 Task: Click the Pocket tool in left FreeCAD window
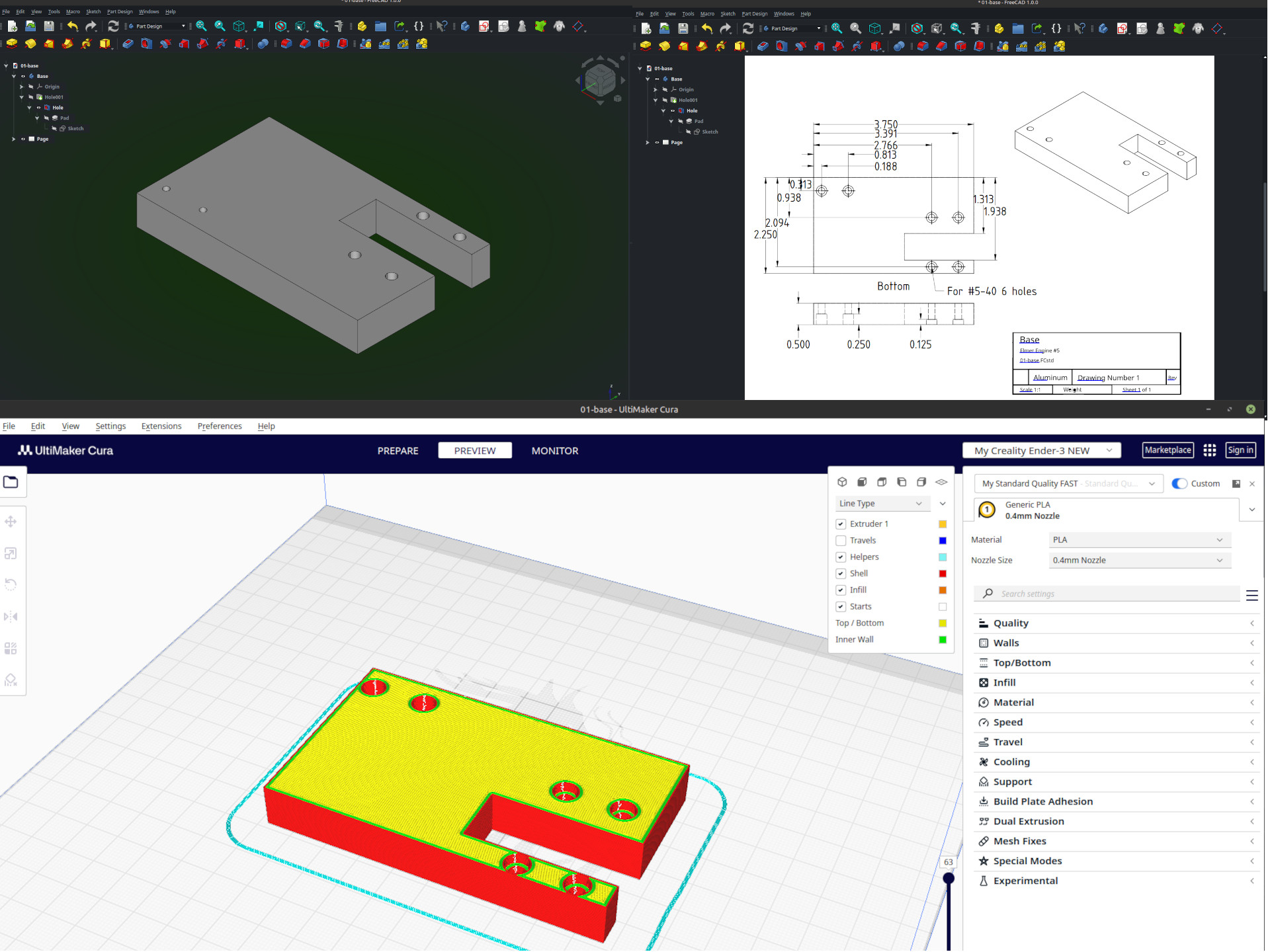point(128,44)
